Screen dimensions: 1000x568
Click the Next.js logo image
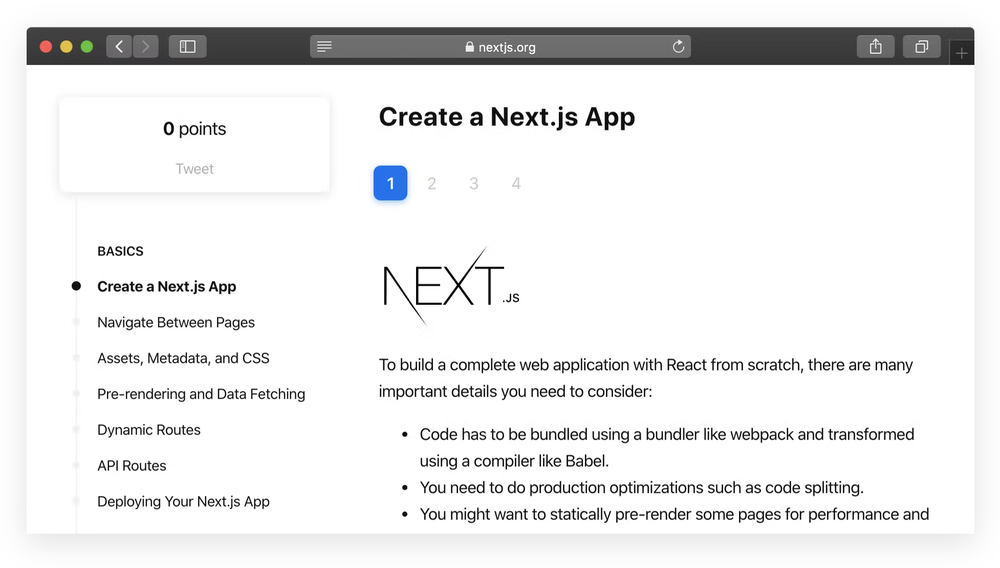point(450,286)
